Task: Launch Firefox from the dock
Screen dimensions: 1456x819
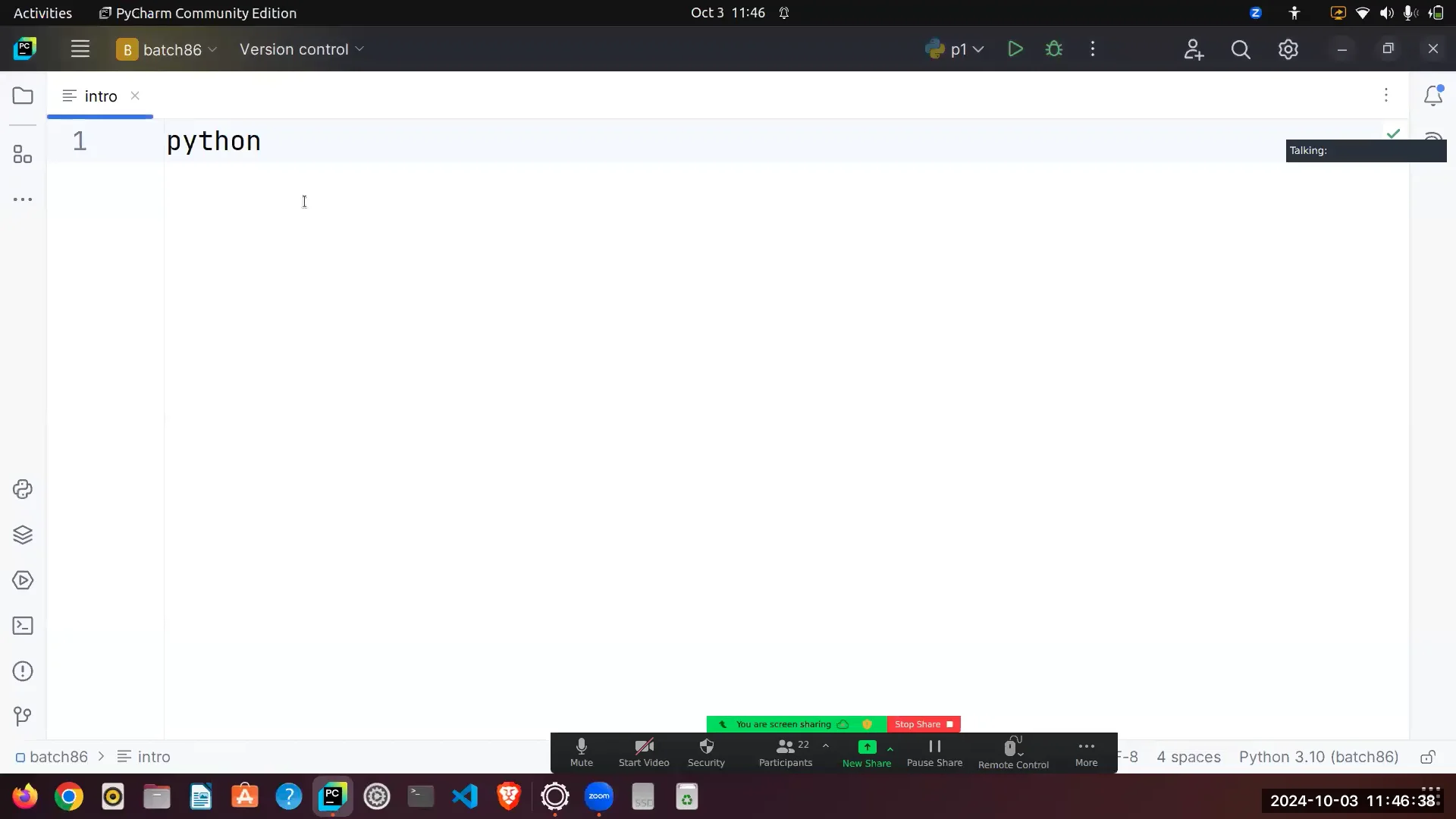Action: tap(24, 797)
